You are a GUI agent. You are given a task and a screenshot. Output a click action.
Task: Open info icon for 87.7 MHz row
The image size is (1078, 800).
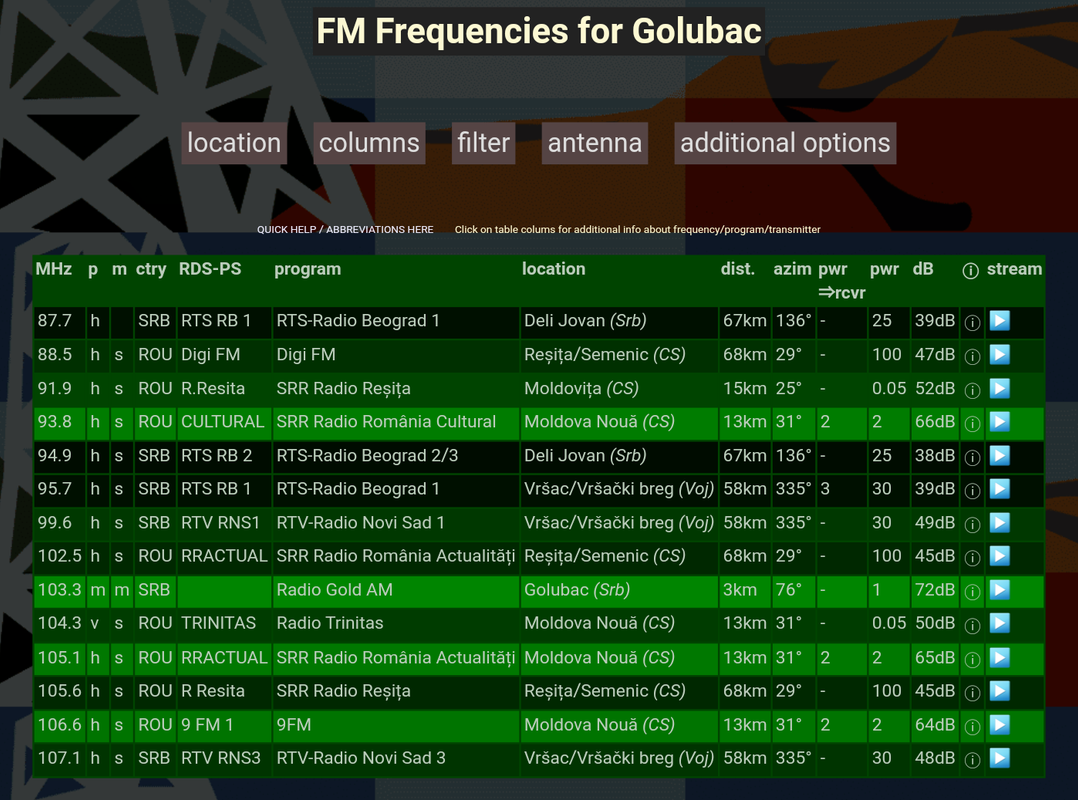click(x=972, y=322)
